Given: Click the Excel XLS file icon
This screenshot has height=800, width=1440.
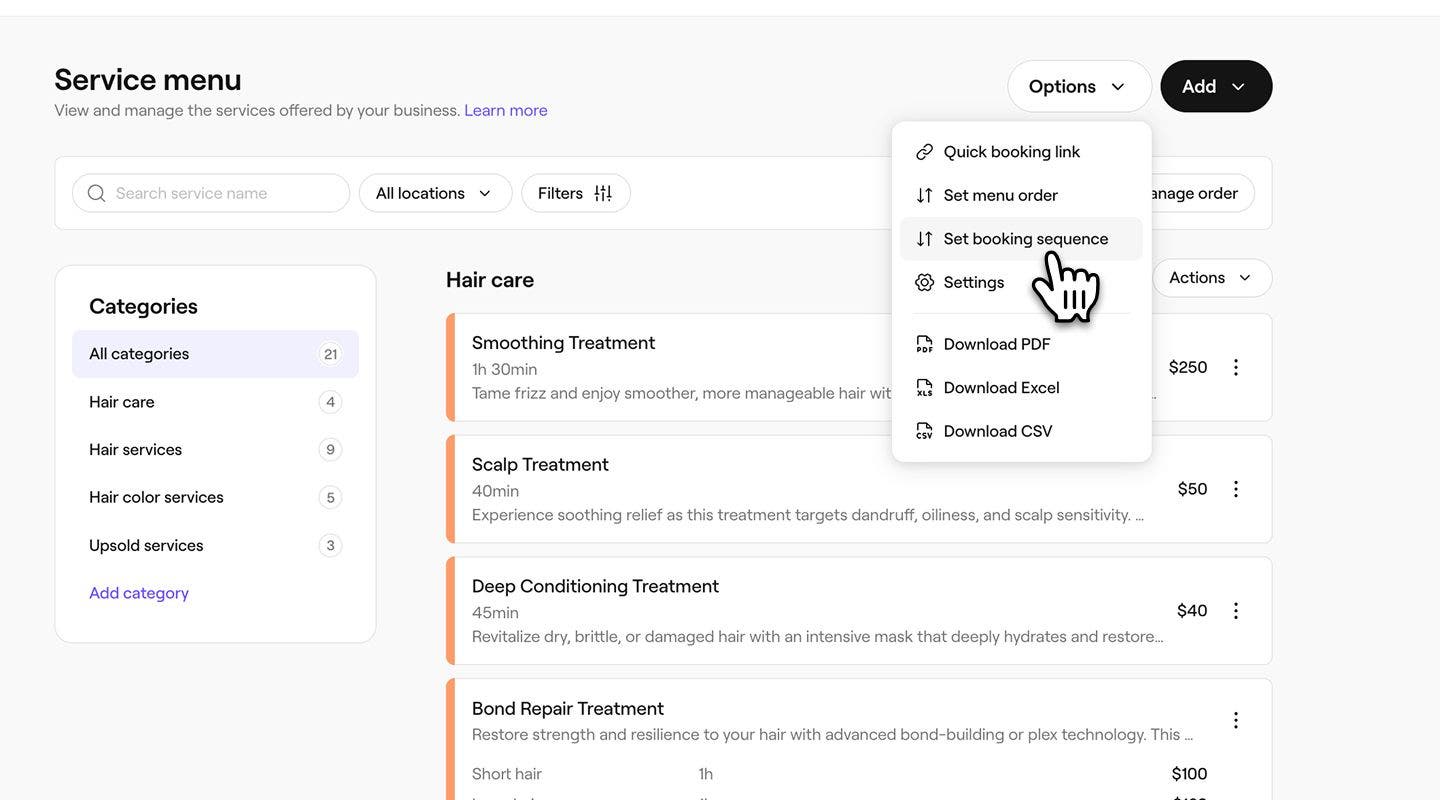Looking at the screenshot, I should pos(924,388).
